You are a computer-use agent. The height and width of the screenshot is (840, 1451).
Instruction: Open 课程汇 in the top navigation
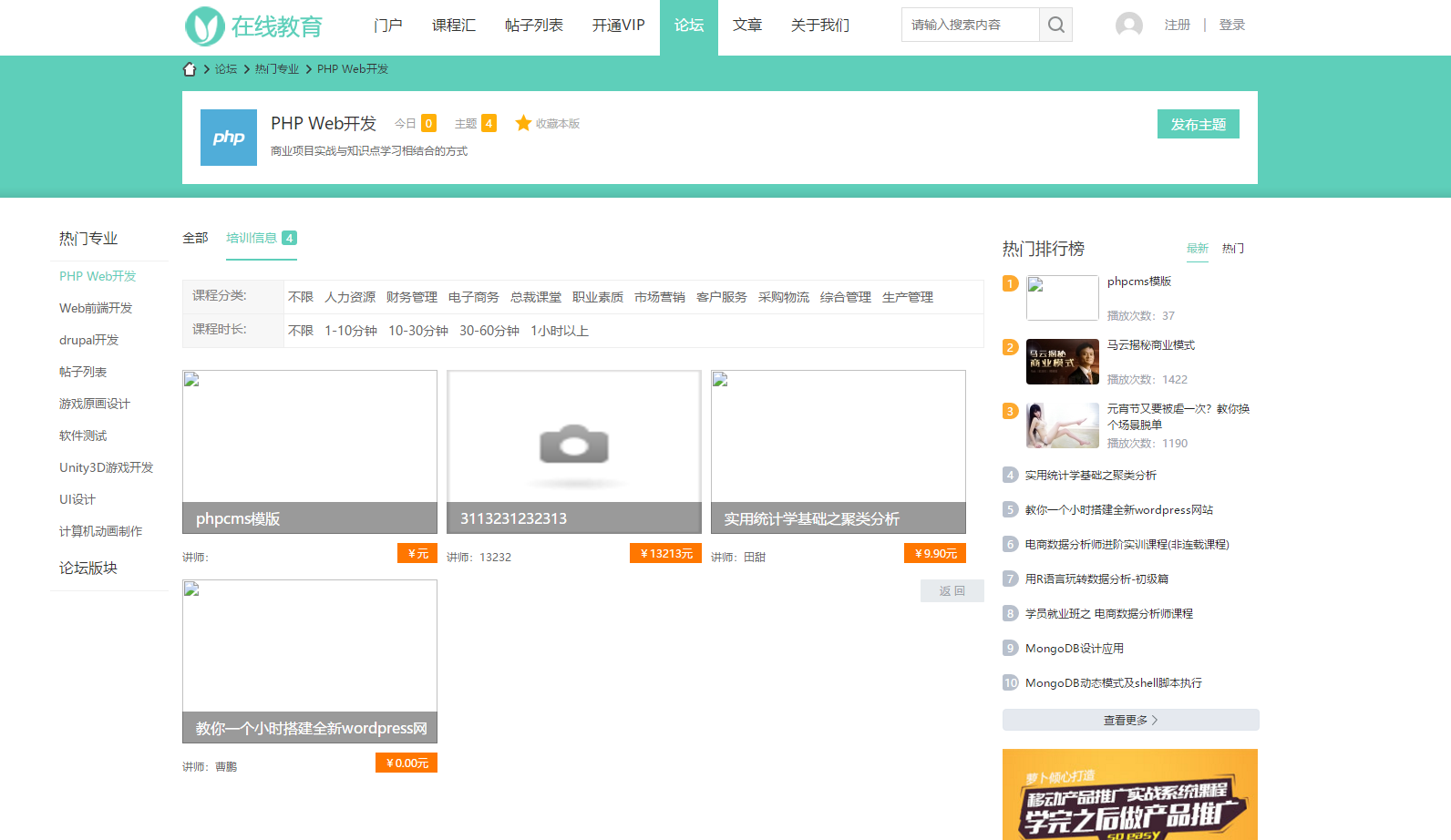454,26
